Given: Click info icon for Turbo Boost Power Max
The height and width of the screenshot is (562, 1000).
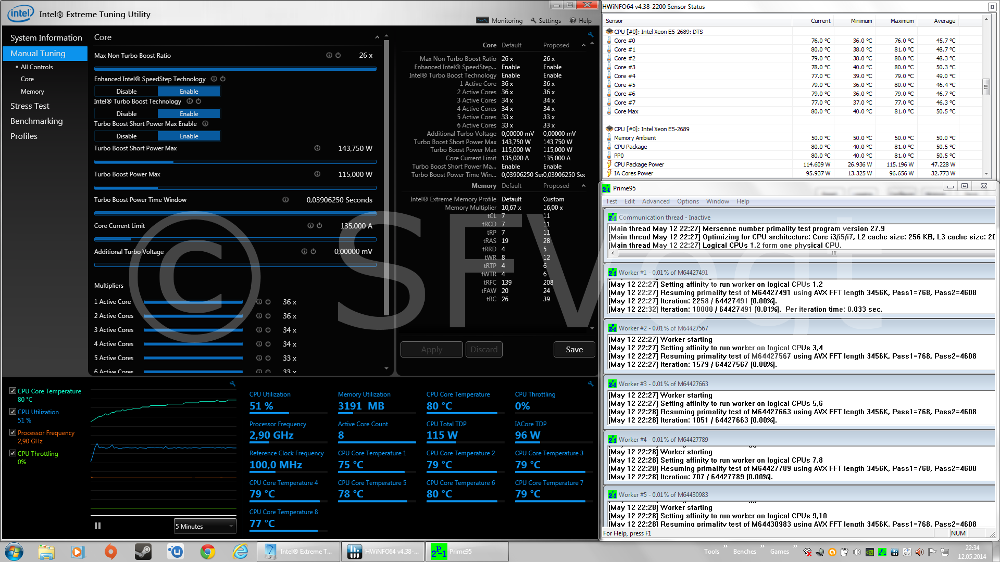Looking at the screenshot, I should (317, 174).
